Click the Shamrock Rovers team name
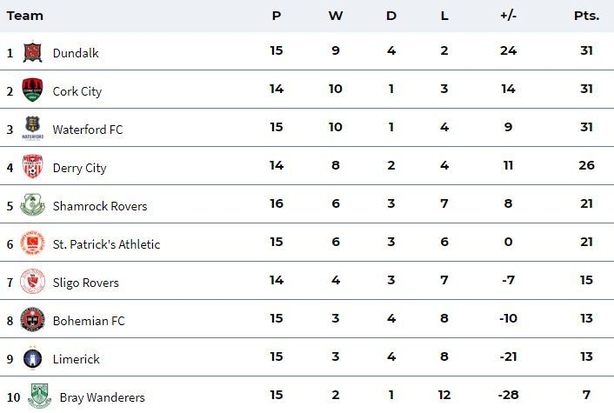The height and width of the screenshot is (413, 614). pos(100,206)
